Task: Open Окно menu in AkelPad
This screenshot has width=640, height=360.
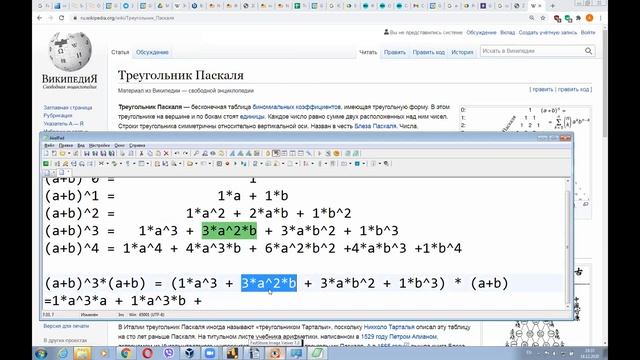Action: click(119, 145)
